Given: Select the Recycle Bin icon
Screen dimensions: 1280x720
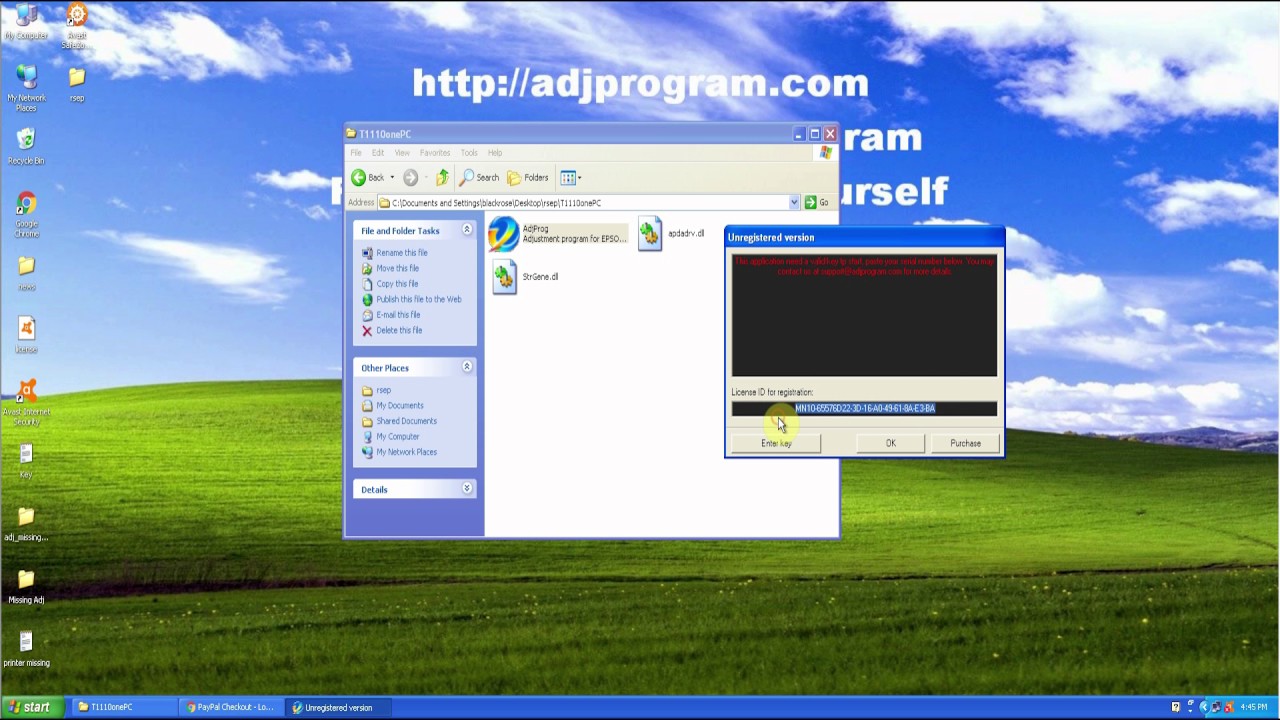Looking at the screenshot, I should [x=26, y=146].
